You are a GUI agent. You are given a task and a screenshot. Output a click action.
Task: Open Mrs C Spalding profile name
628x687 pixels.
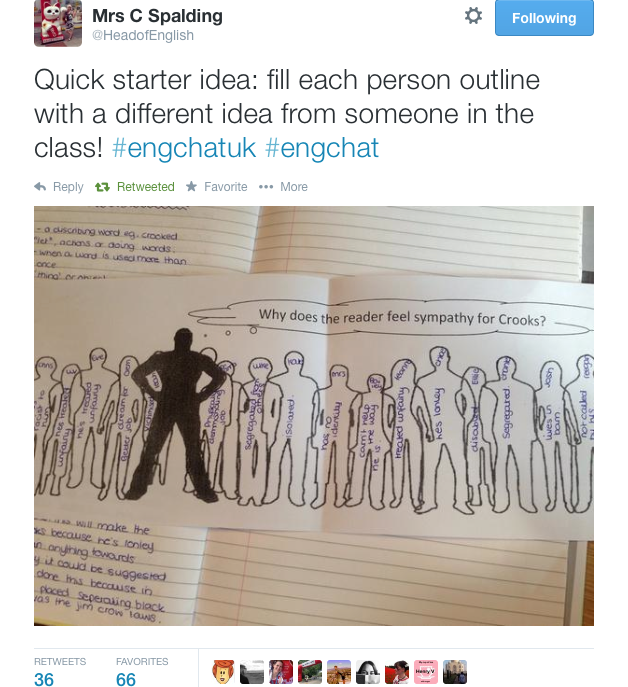(x=157, y=16)
